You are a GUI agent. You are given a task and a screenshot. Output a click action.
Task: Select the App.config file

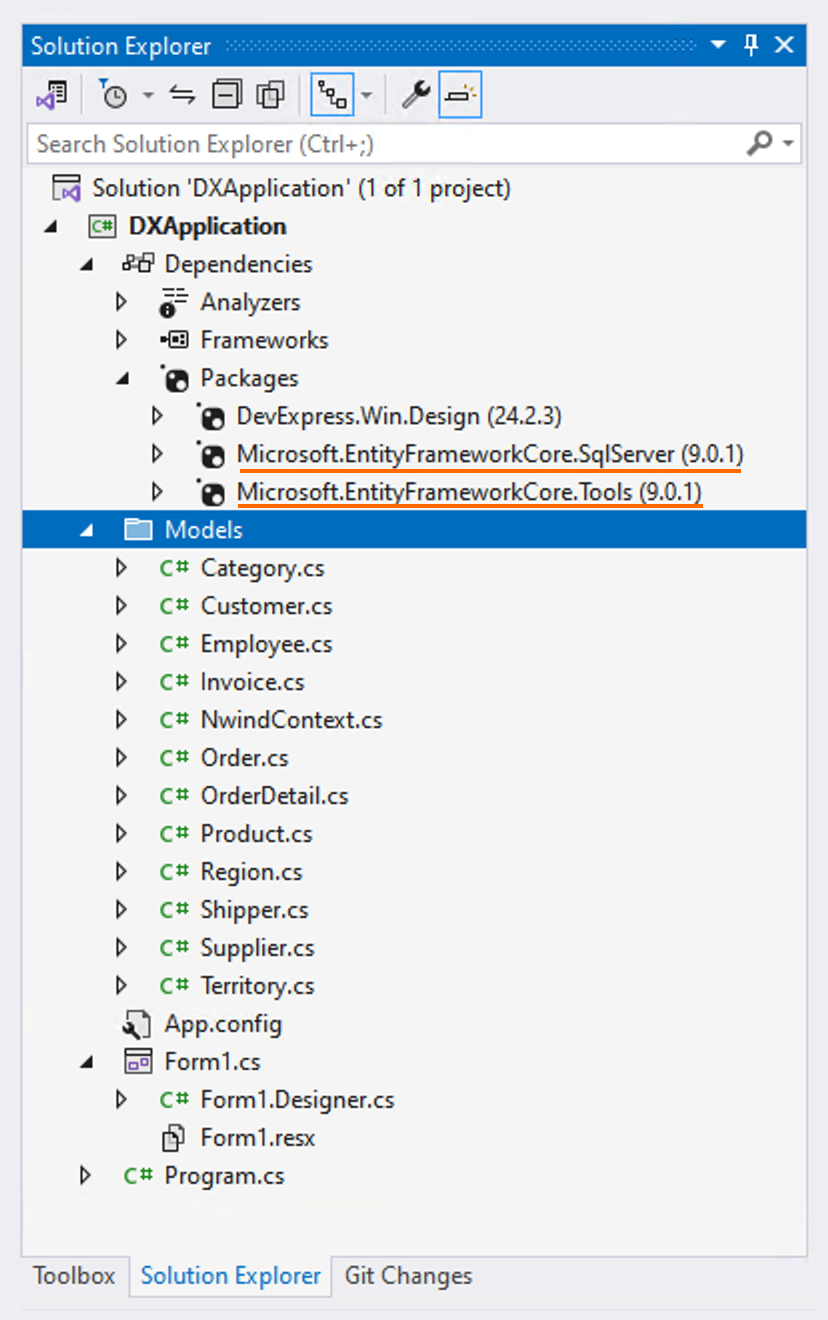[223, 1024]
